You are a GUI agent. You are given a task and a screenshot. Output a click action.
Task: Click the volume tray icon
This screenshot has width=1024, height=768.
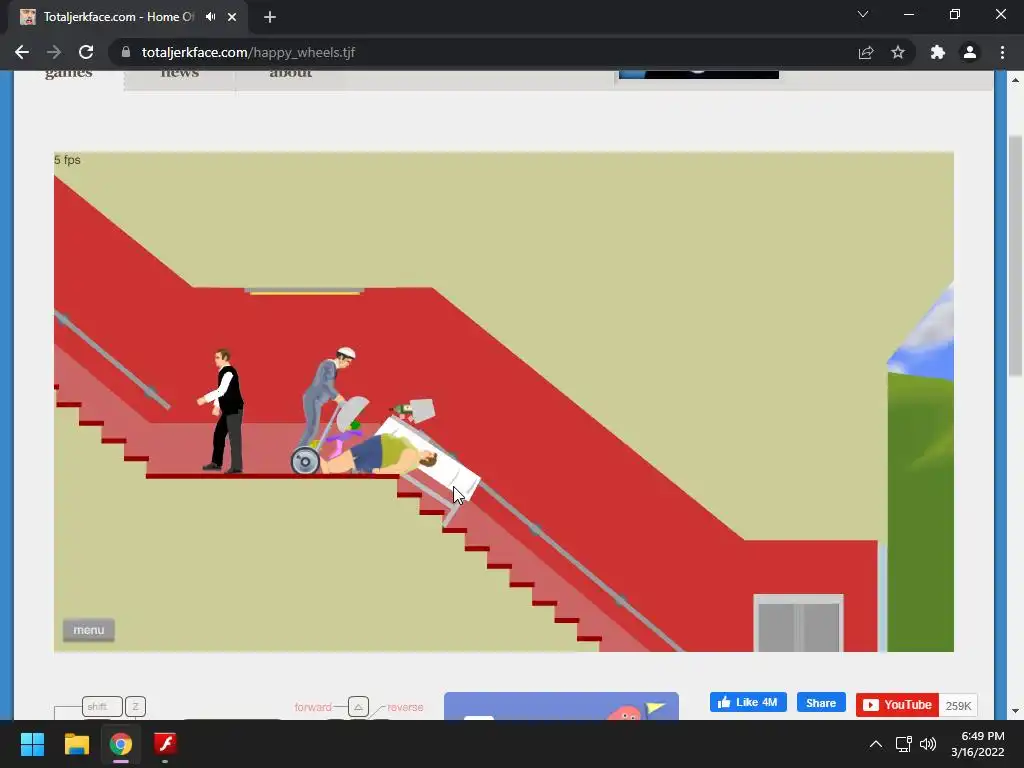click(x=928, y=744)
